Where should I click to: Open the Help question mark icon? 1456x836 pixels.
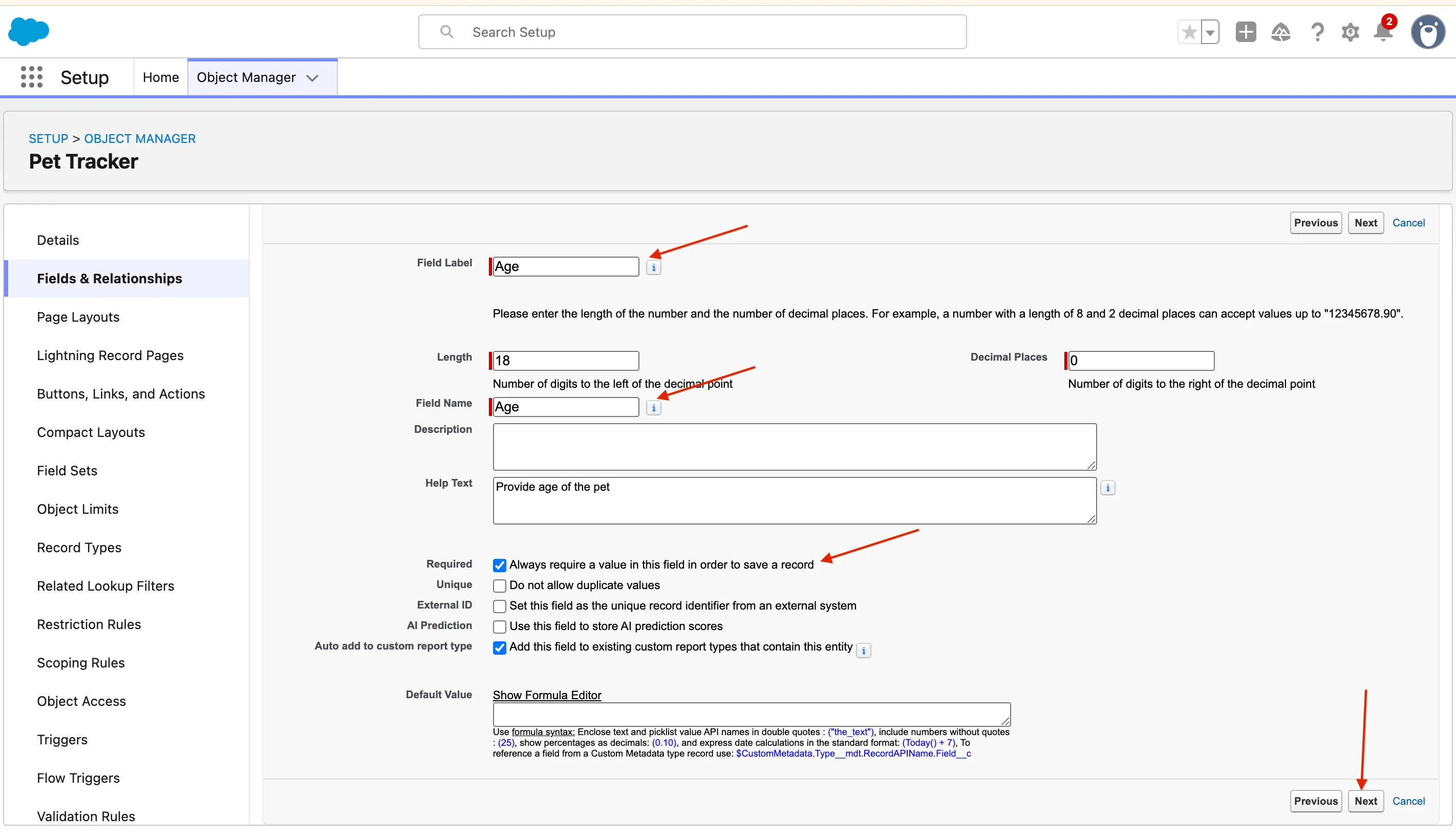1317,32
